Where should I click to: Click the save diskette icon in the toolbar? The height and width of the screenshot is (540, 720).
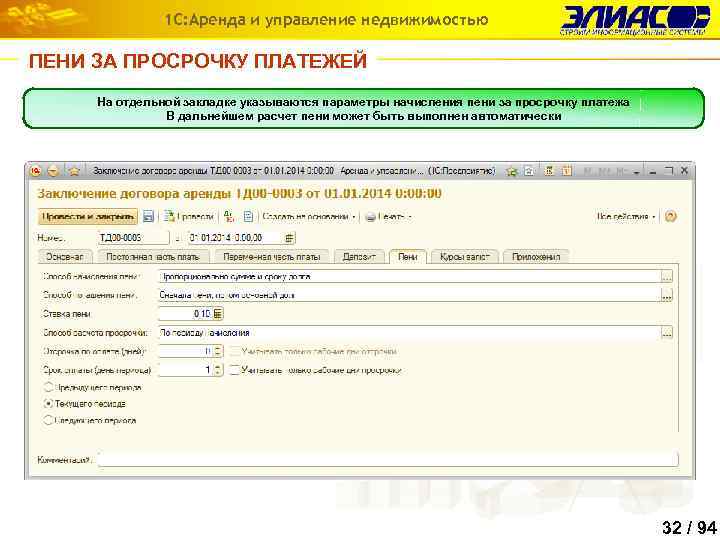click(148, 216)
